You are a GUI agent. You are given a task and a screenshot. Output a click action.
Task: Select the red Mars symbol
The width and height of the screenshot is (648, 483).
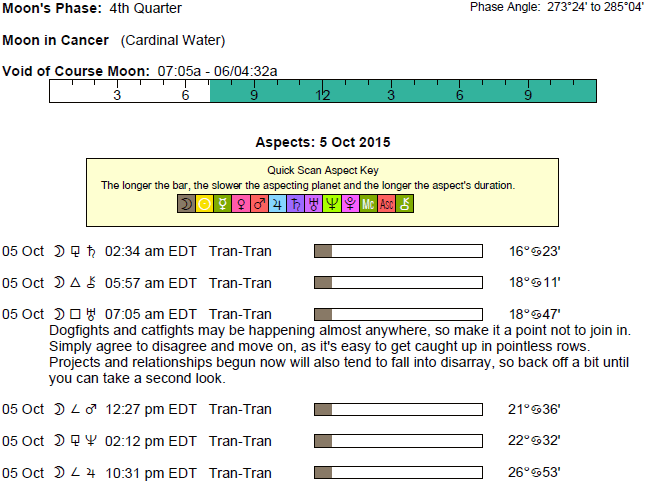click(259, 204)
